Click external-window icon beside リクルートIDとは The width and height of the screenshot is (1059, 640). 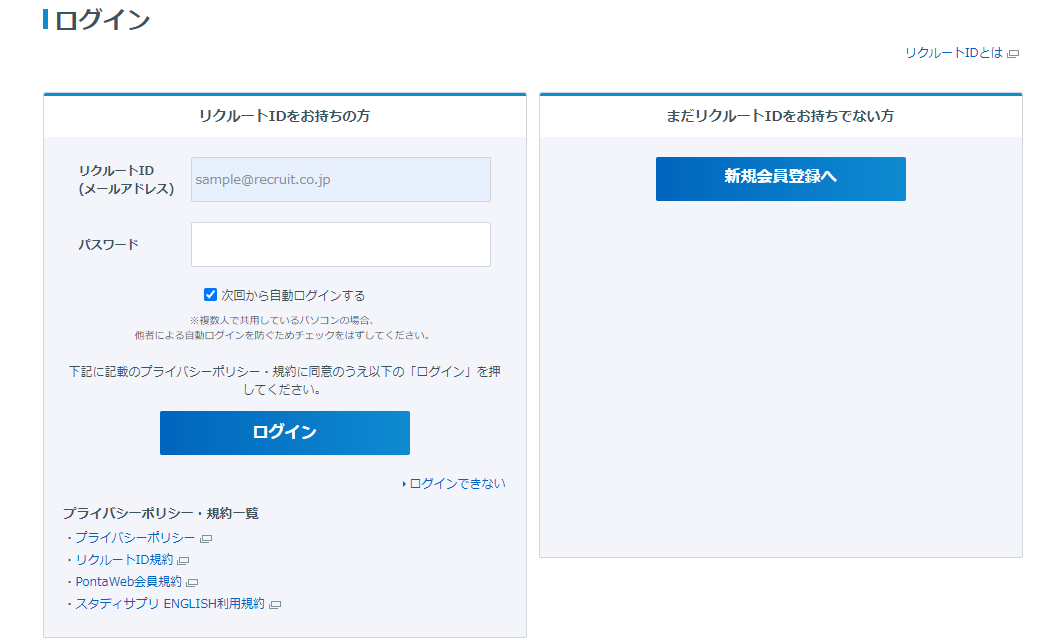1012,53
